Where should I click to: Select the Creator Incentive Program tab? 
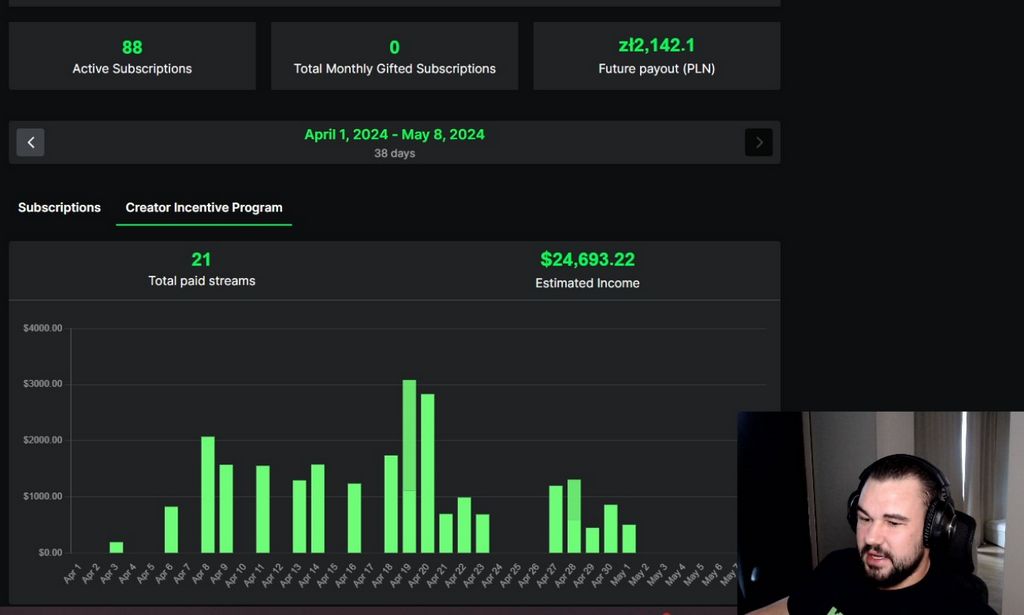[204, 207]
